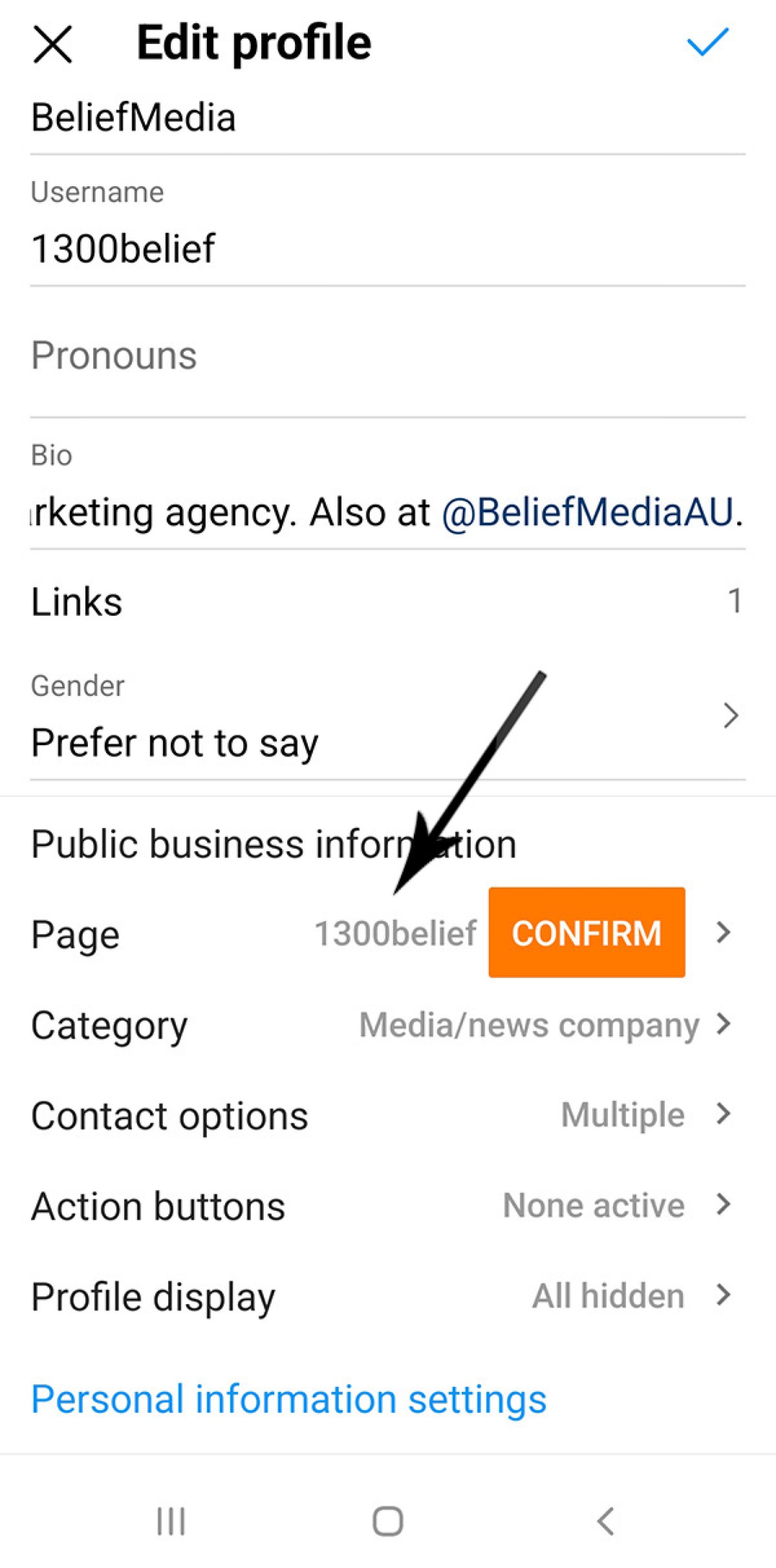Open Action buttons chevron
Image resolution: width=776 pixels, height=1568 pixels.
tap(723, 1205)
